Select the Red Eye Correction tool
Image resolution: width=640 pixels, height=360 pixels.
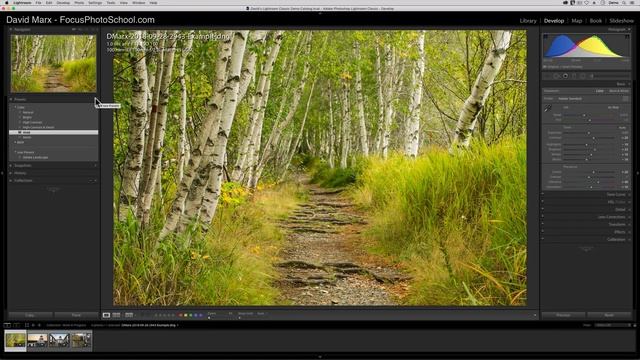(x=565, y=76)
